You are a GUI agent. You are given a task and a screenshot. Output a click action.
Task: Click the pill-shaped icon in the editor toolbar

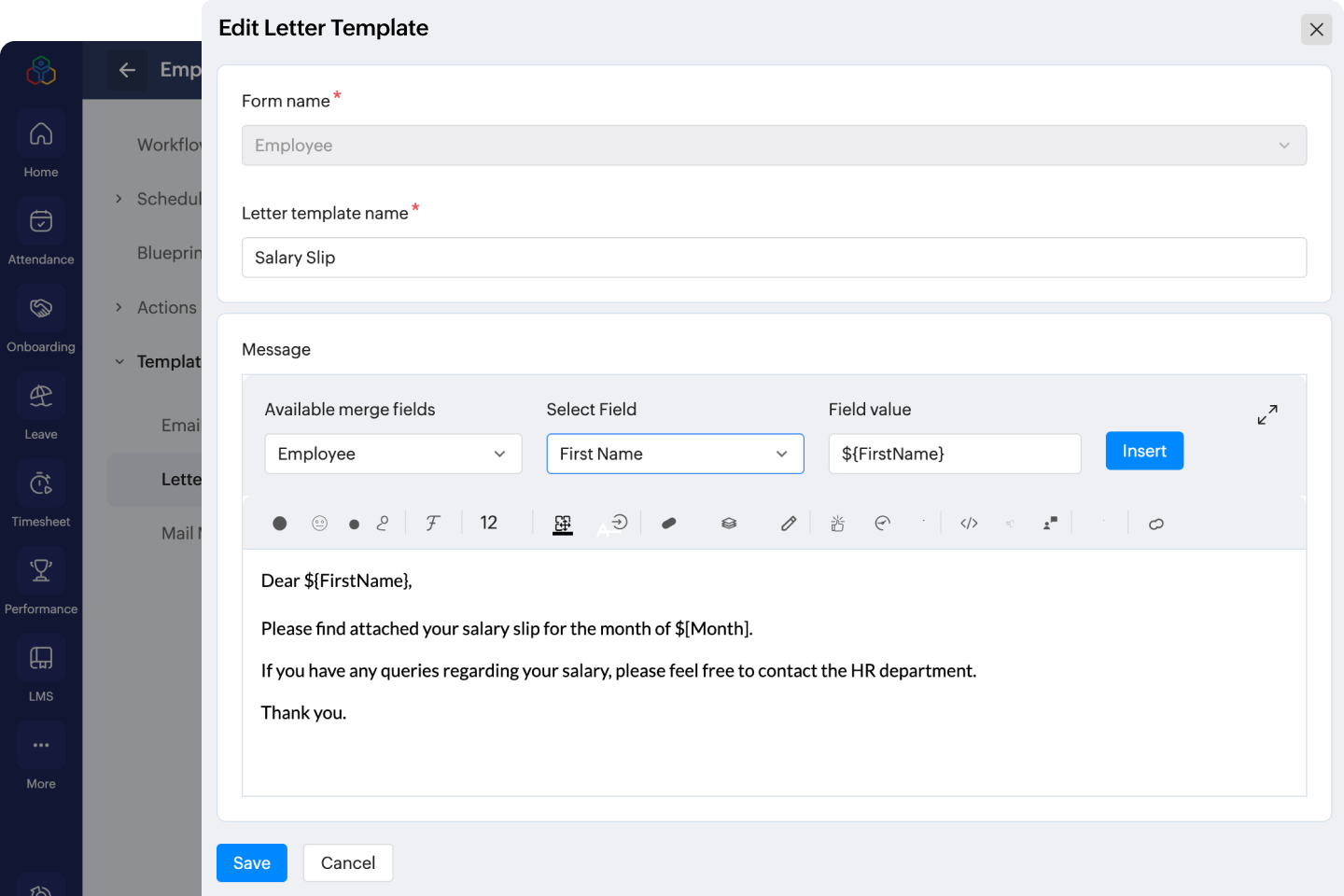pyautogui.click(x=668, y=524)
